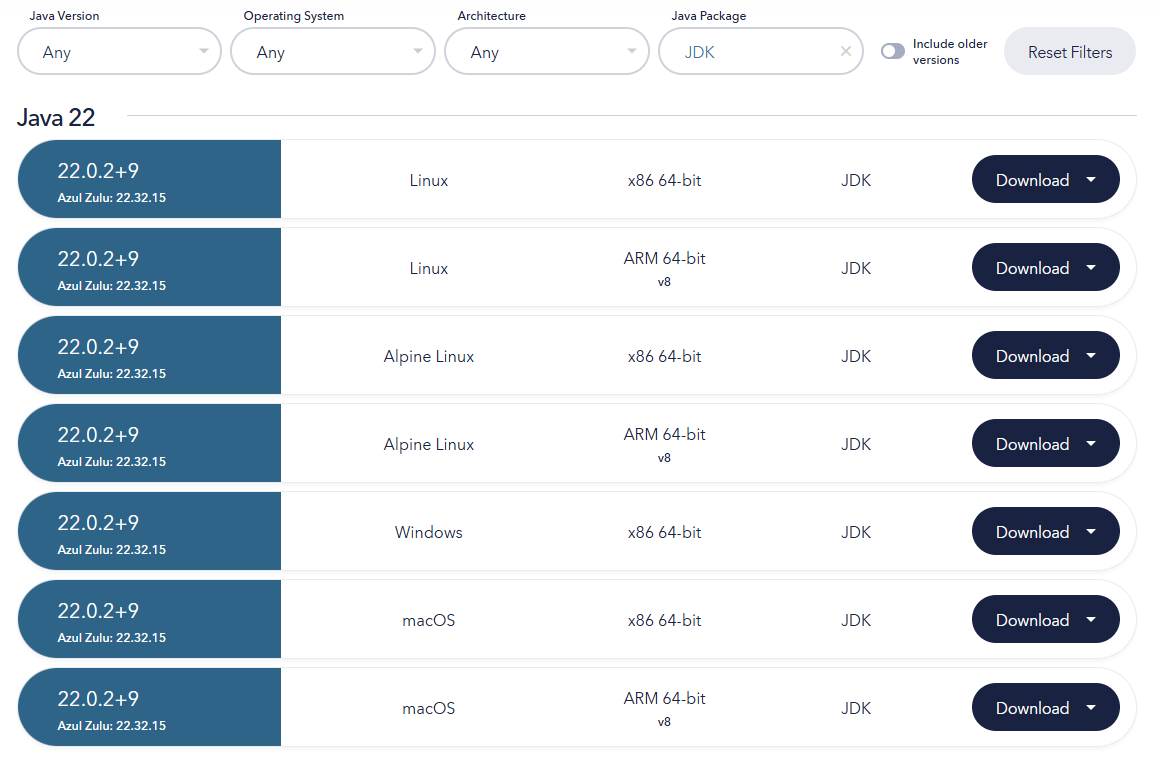Click x86 64-bit cell in the Windows row
The width and height of the screenshot is (1158, 770).
coord(664,532)
